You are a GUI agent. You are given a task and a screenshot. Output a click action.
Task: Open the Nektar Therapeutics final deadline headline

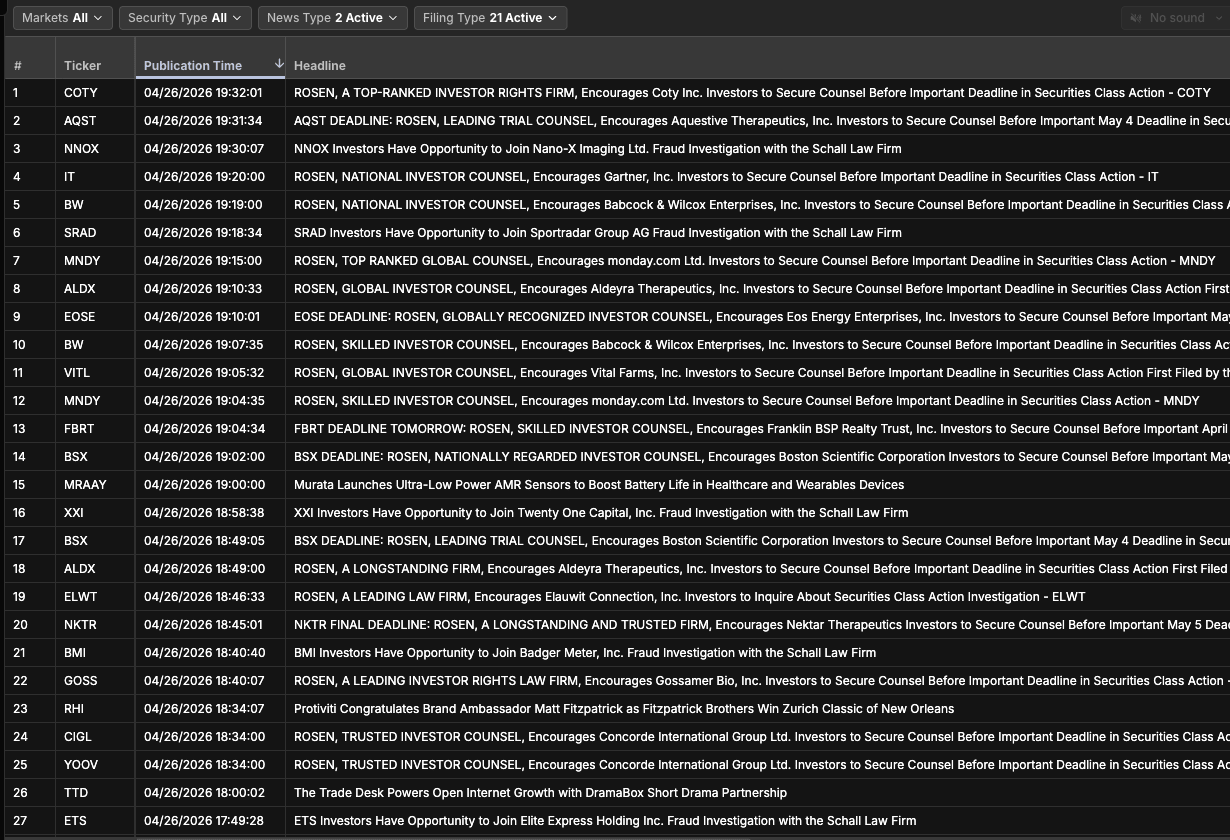click(762, 625)
